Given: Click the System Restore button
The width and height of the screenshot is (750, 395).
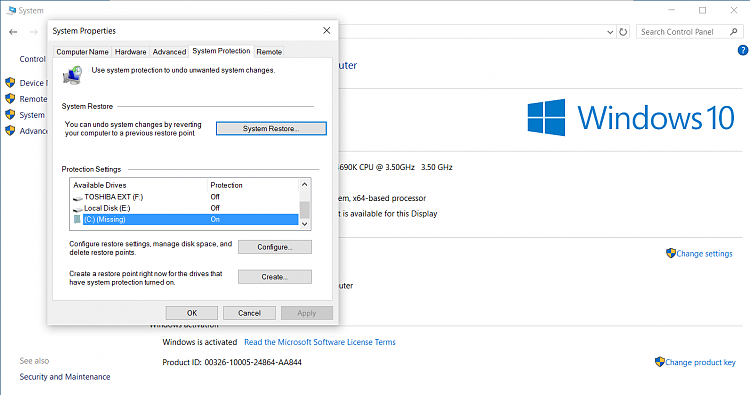Looking at the screenshot, I should click(x=271, y=129).
